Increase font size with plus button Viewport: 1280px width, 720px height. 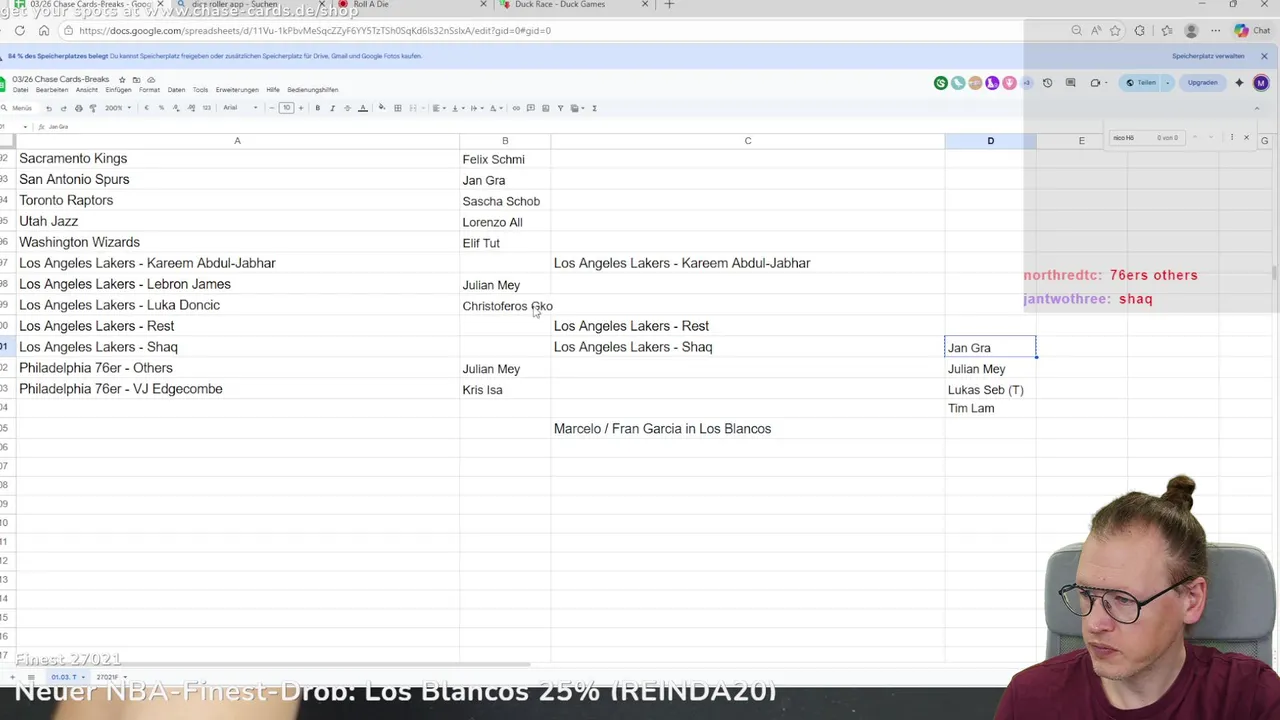tap(301, 108)
